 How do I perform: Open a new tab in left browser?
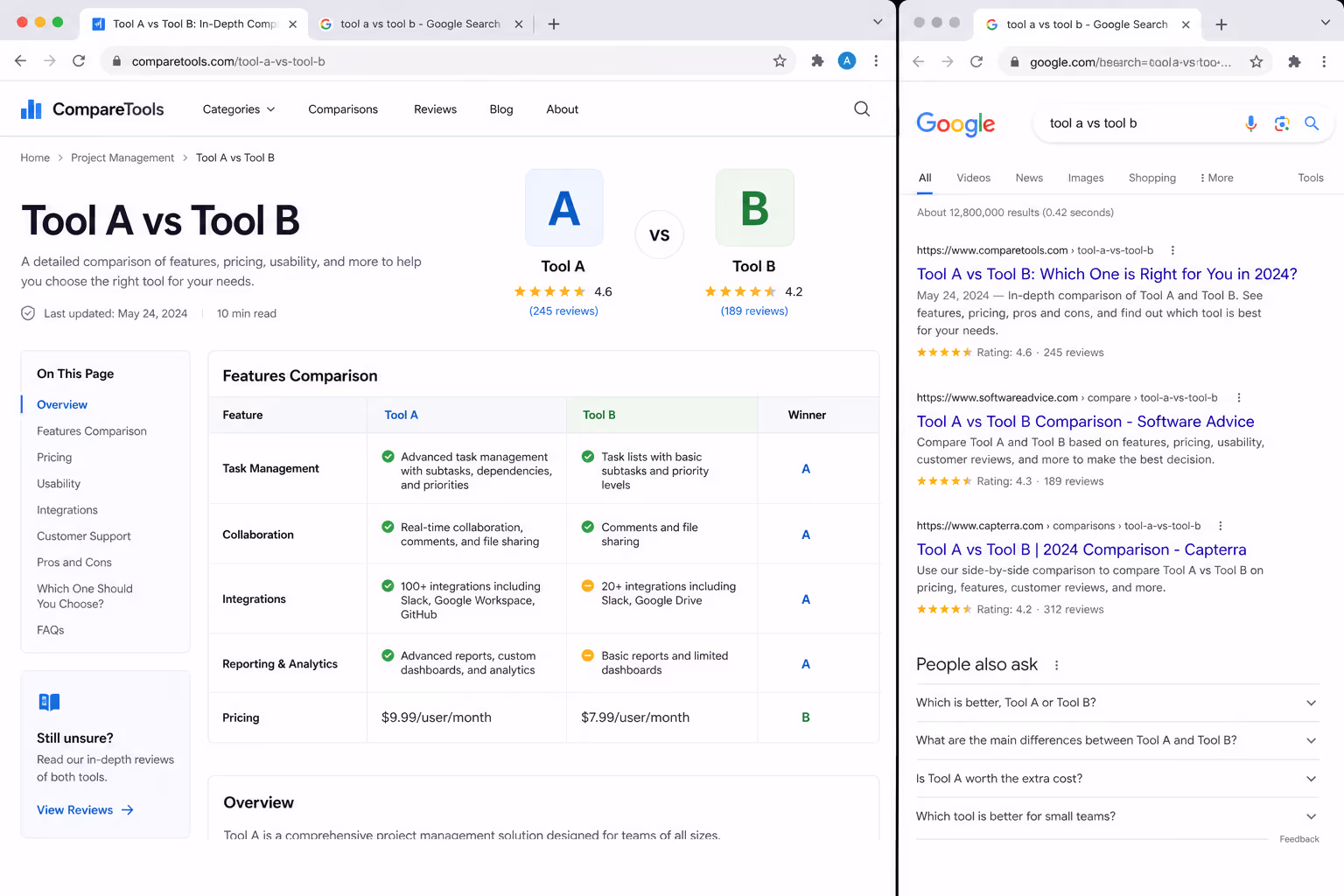point(554,24)
